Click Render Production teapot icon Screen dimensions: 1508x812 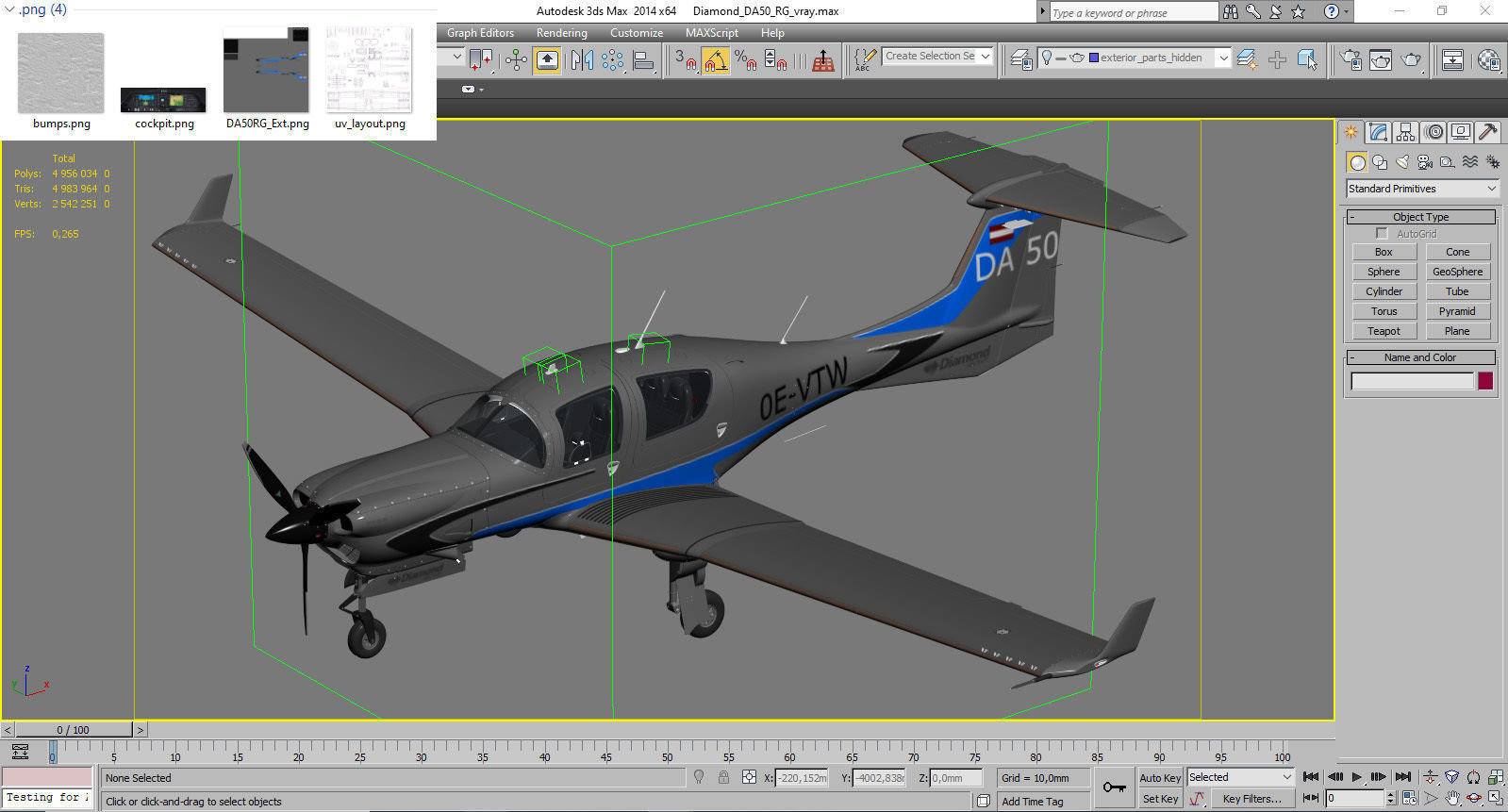point(1411,59)
